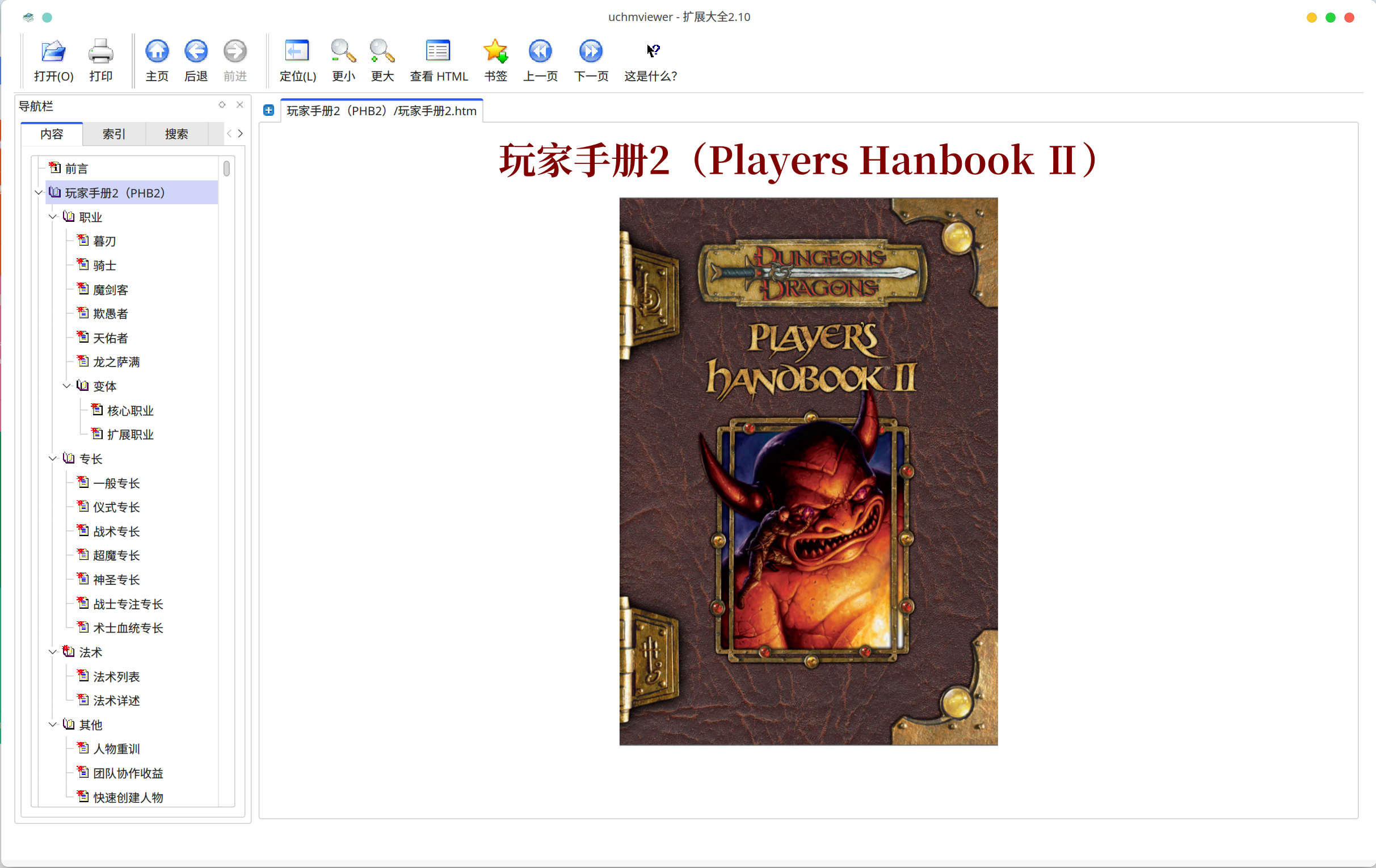Click the Open file toolbar icon
Screen dimensions: 1376x868
53,52
